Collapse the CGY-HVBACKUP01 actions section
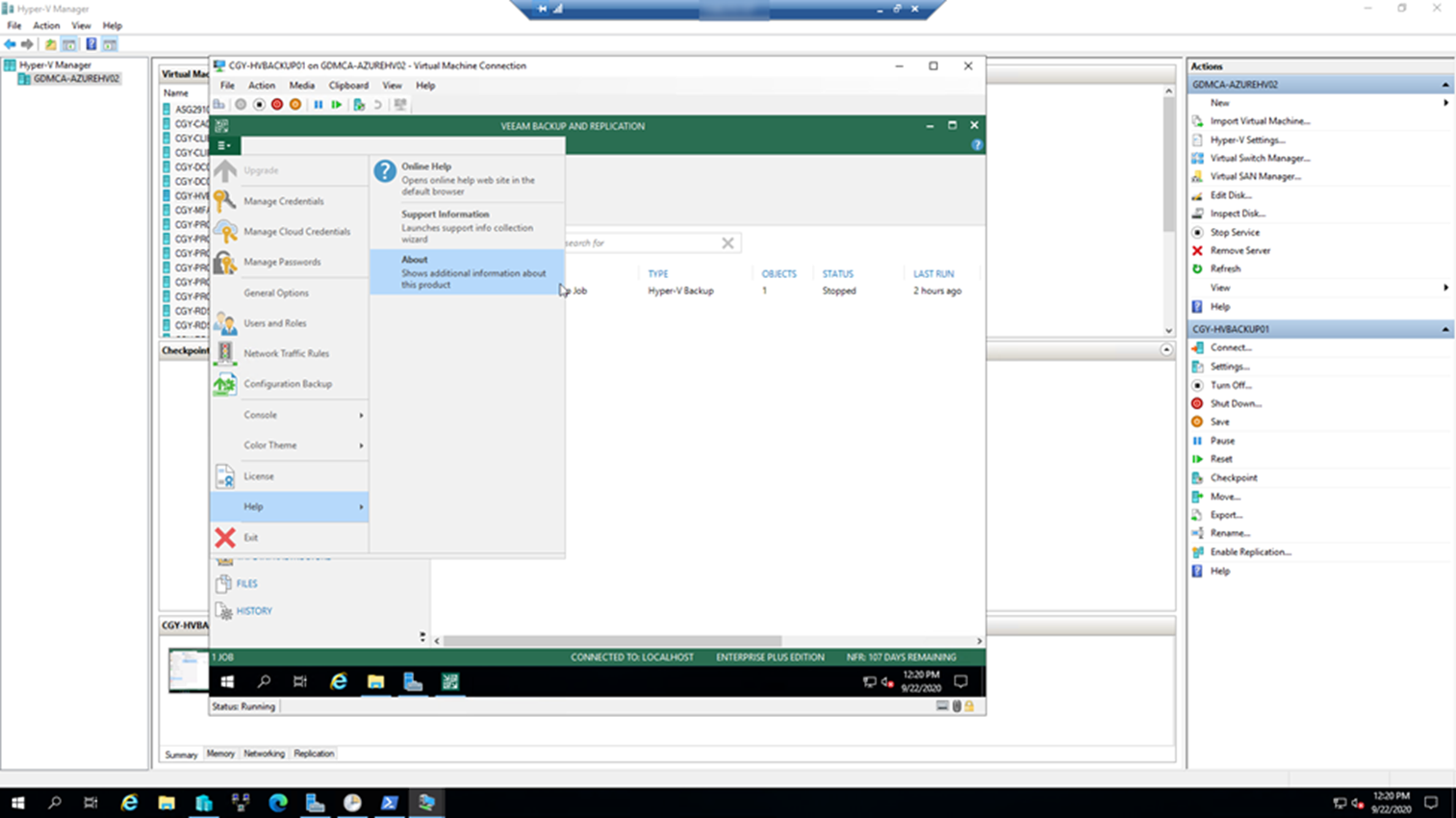The width and height of the screenshot is (1456, 818). pyautogui.click(x=1446, y=328)
